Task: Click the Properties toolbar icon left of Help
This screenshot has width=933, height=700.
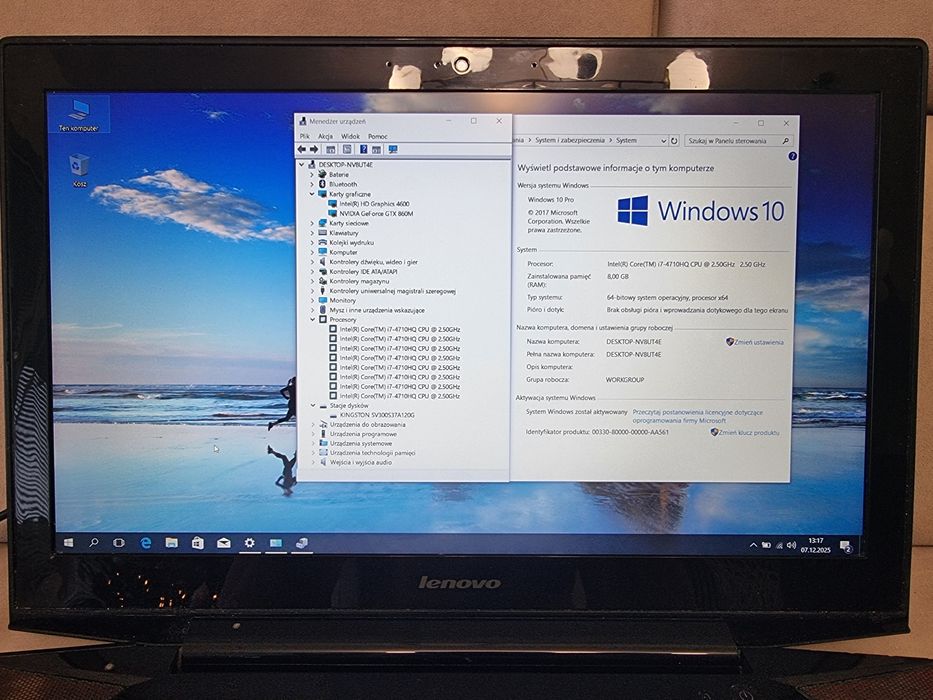Action: pos(347,149)
